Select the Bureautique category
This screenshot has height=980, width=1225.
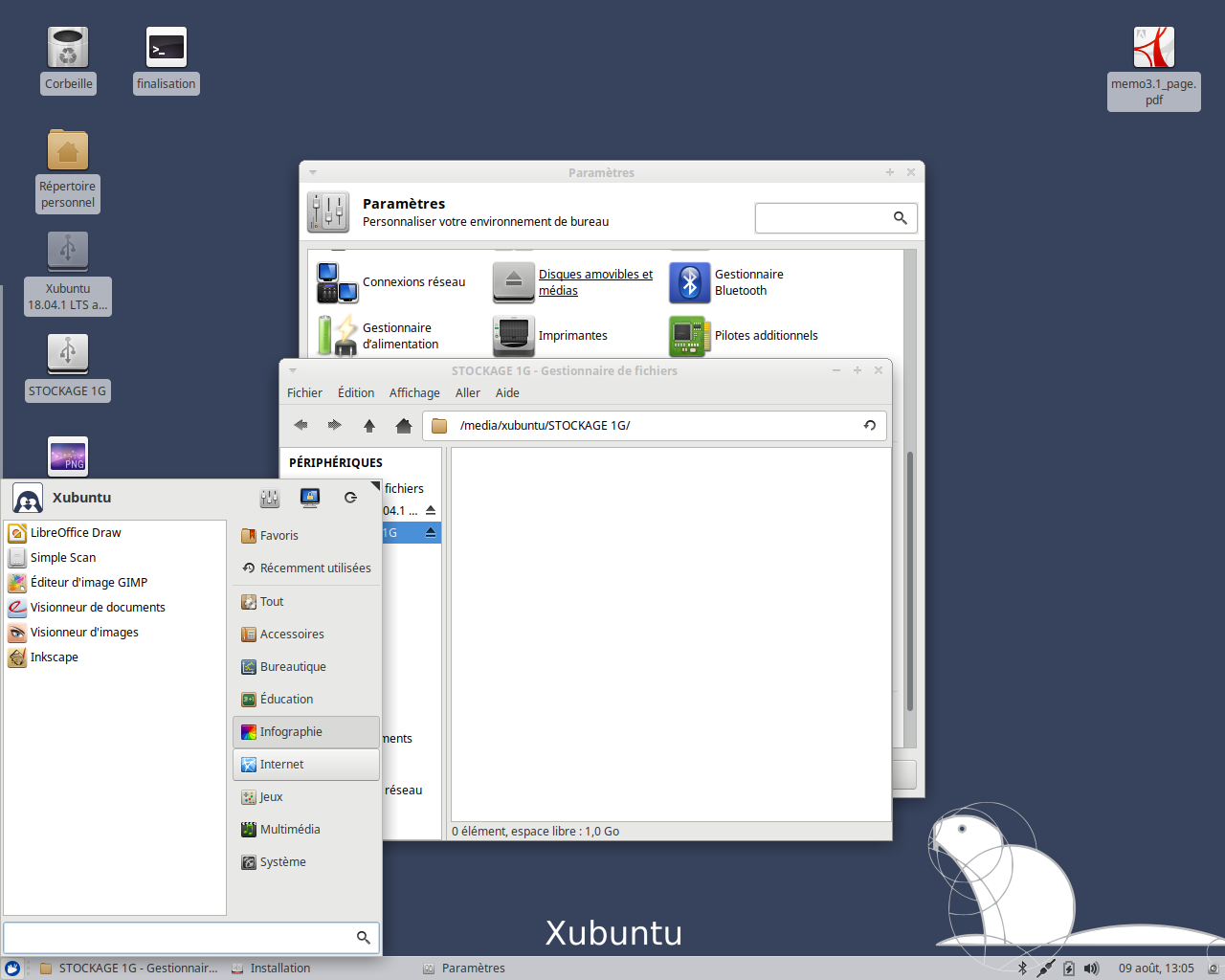[306, 667]
